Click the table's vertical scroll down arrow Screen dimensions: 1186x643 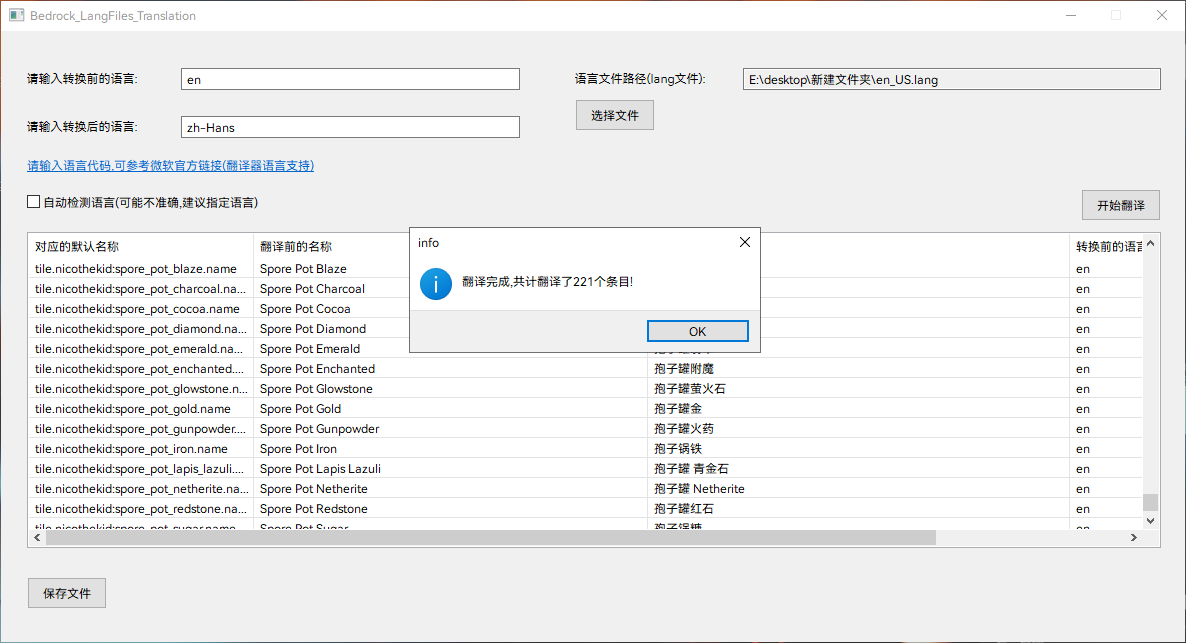(1150, 520)
